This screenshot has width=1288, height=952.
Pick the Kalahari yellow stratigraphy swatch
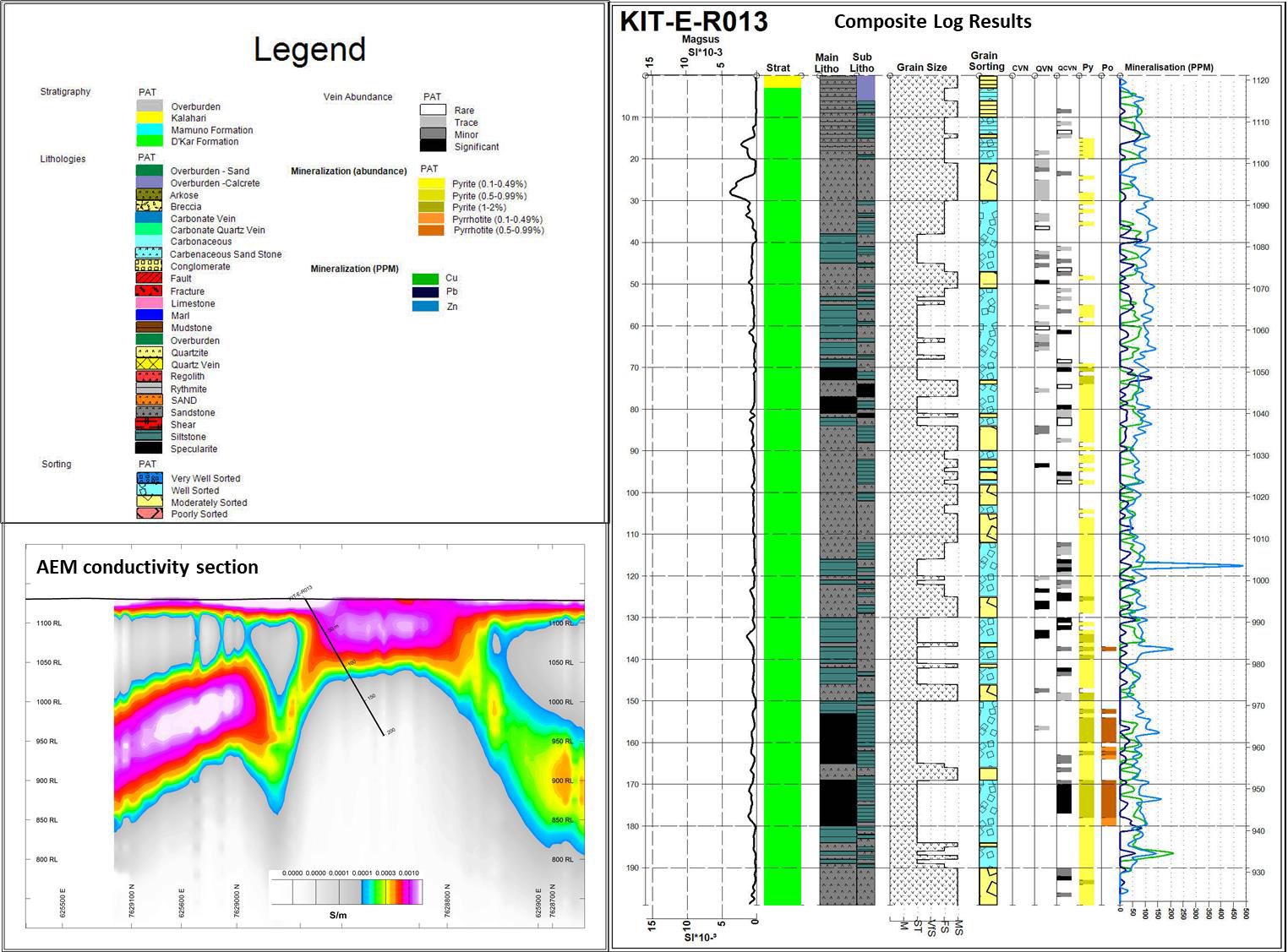(149, 118)
